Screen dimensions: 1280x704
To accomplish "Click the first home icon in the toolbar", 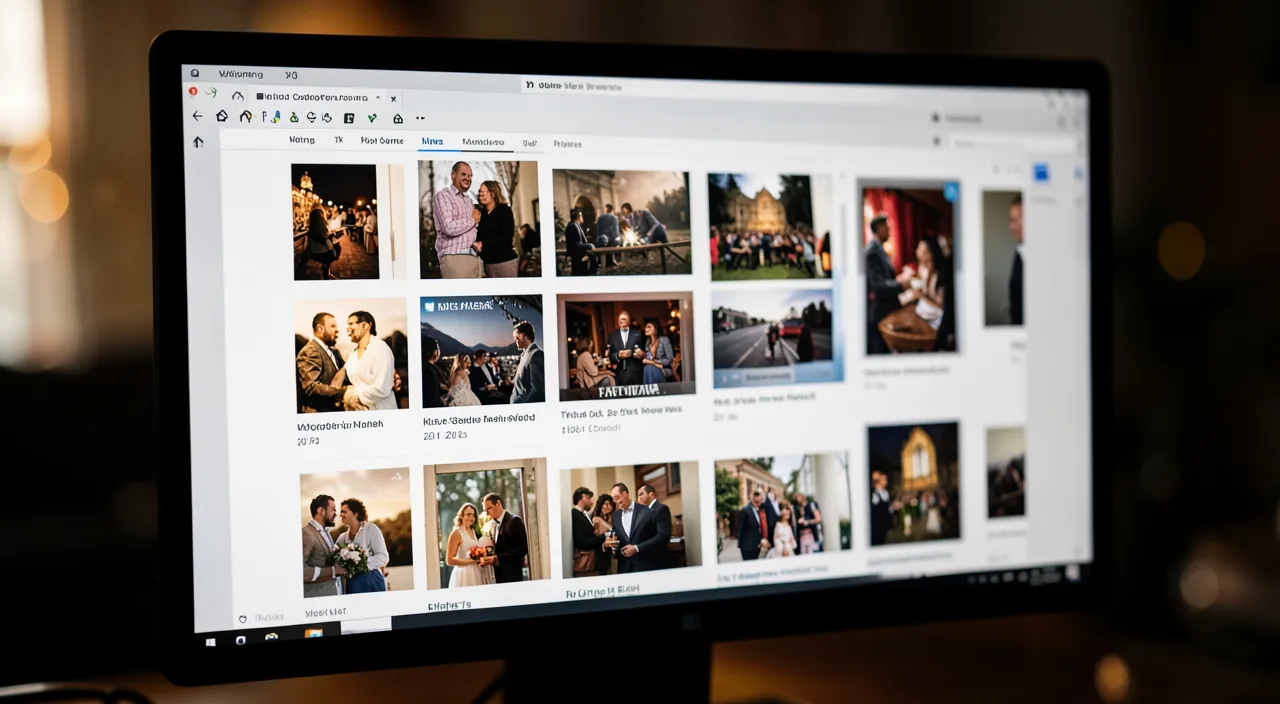I will [x=222, y=116].
